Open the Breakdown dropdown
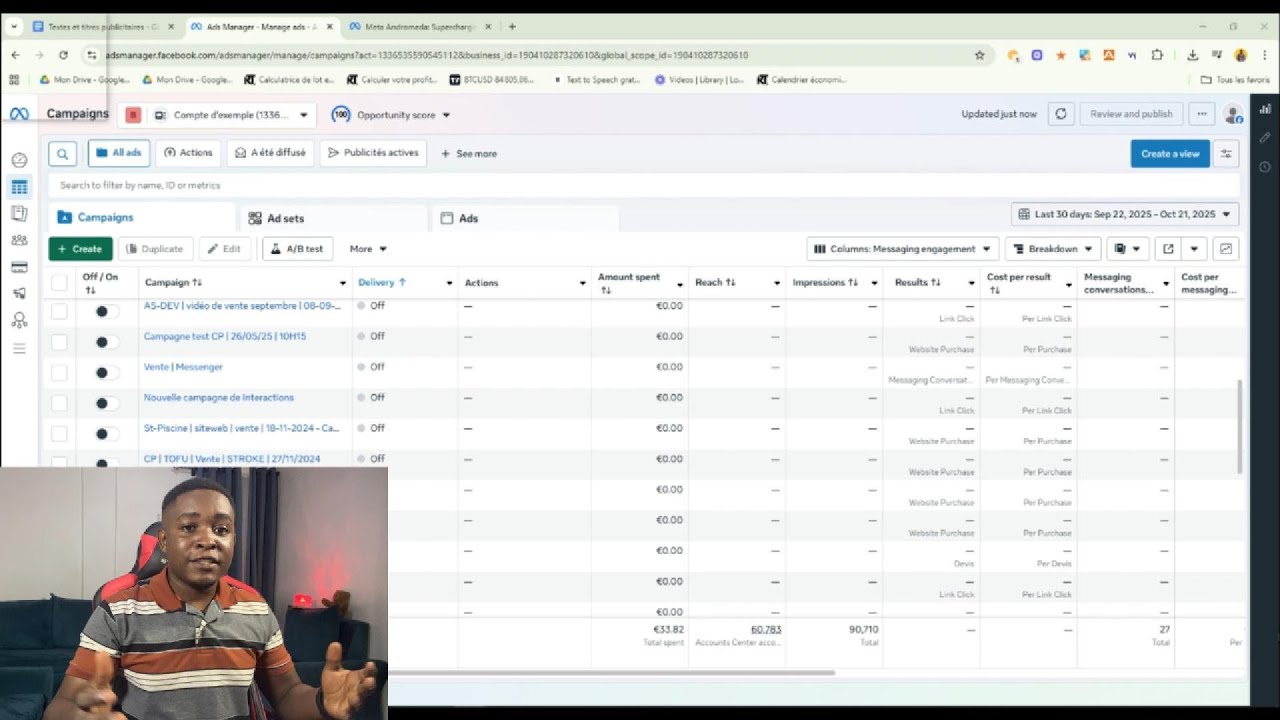 1053,249
